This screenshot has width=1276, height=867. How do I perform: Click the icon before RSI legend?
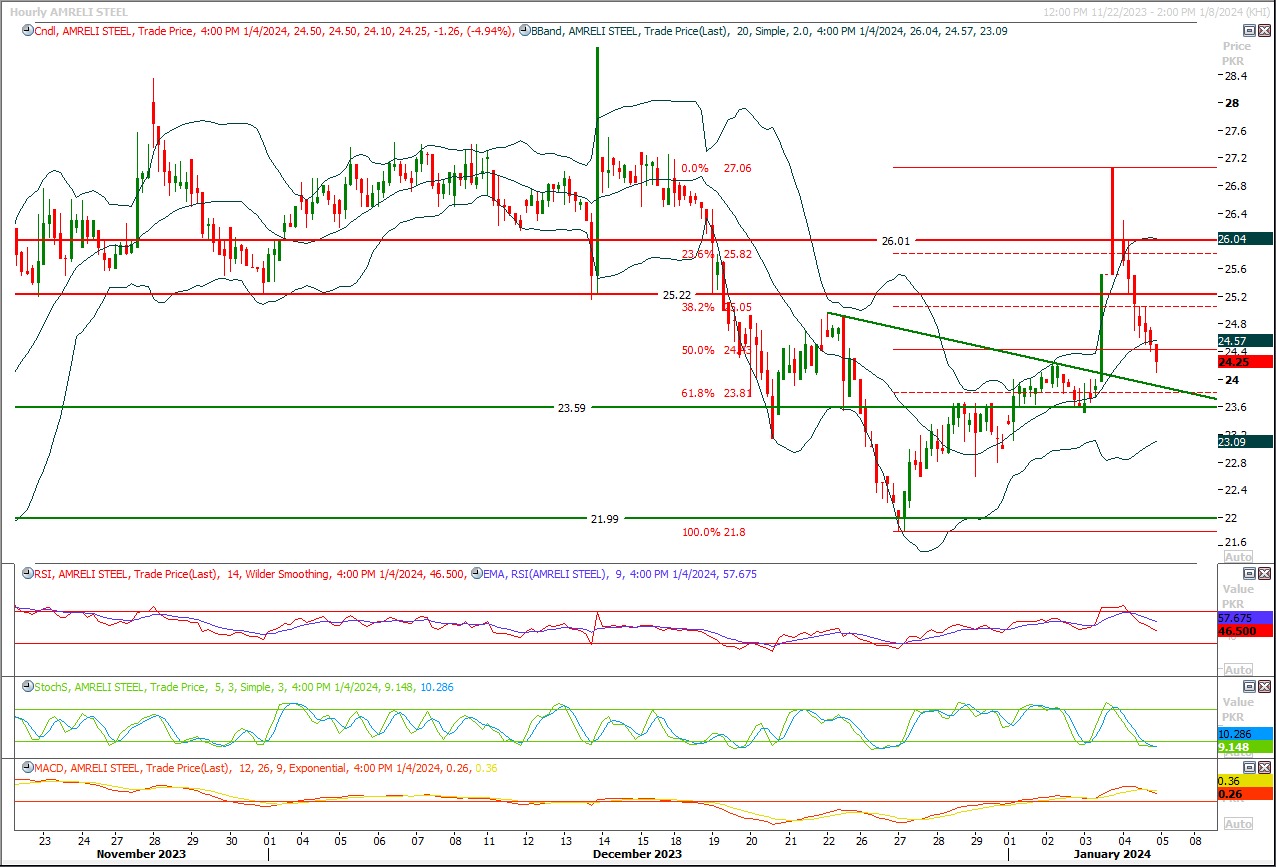point(27,574)
